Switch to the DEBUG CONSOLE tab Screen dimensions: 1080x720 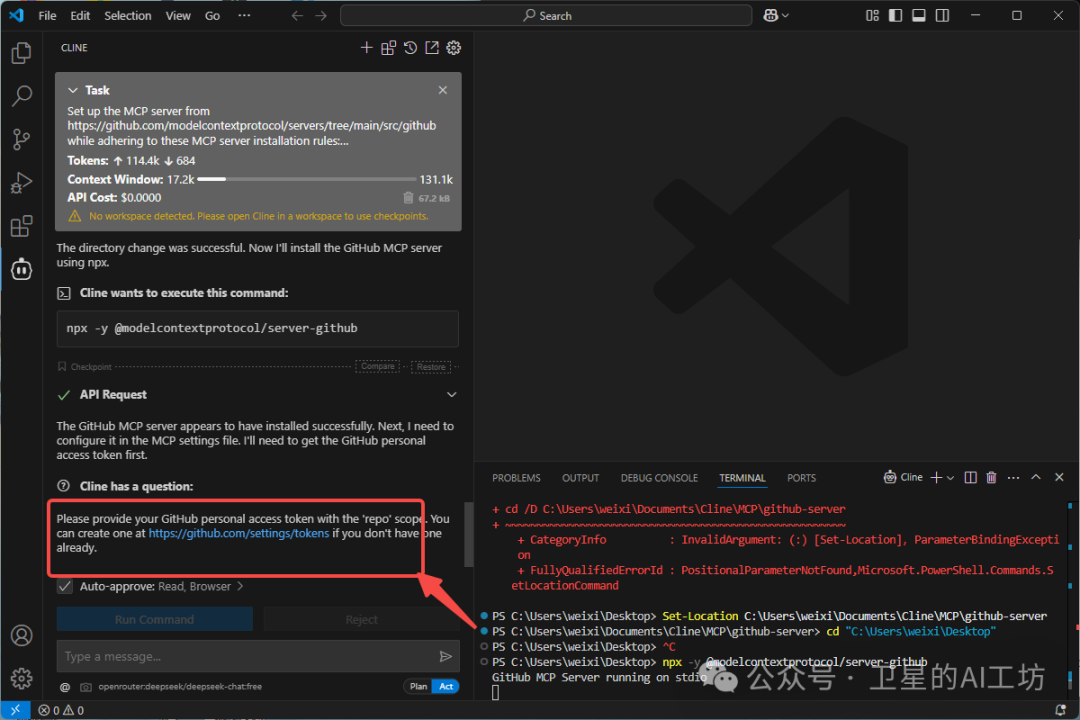(x=659, y=478)
